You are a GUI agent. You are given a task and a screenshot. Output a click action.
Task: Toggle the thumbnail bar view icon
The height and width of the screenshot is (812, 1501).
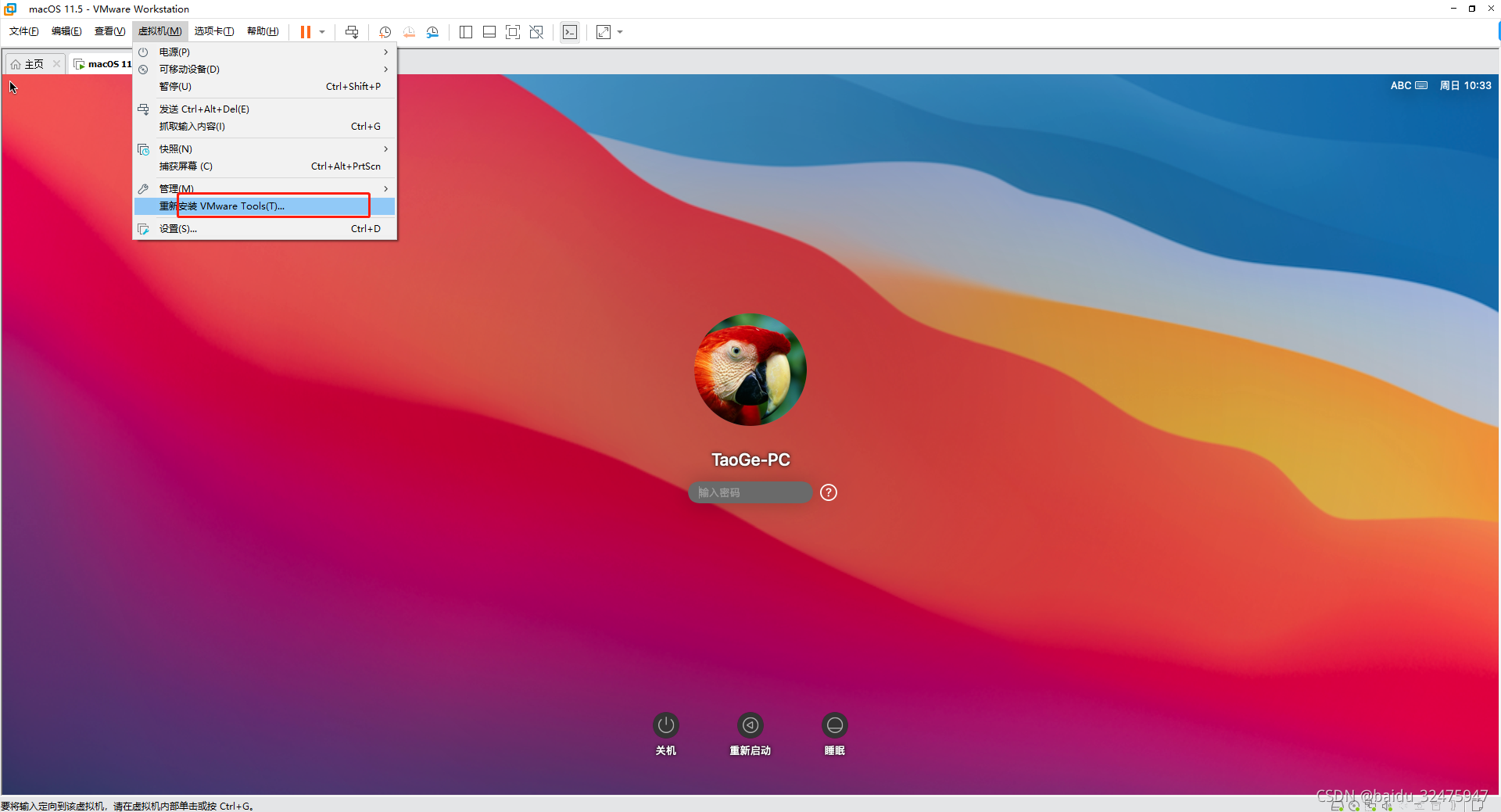tap(489, 32)
